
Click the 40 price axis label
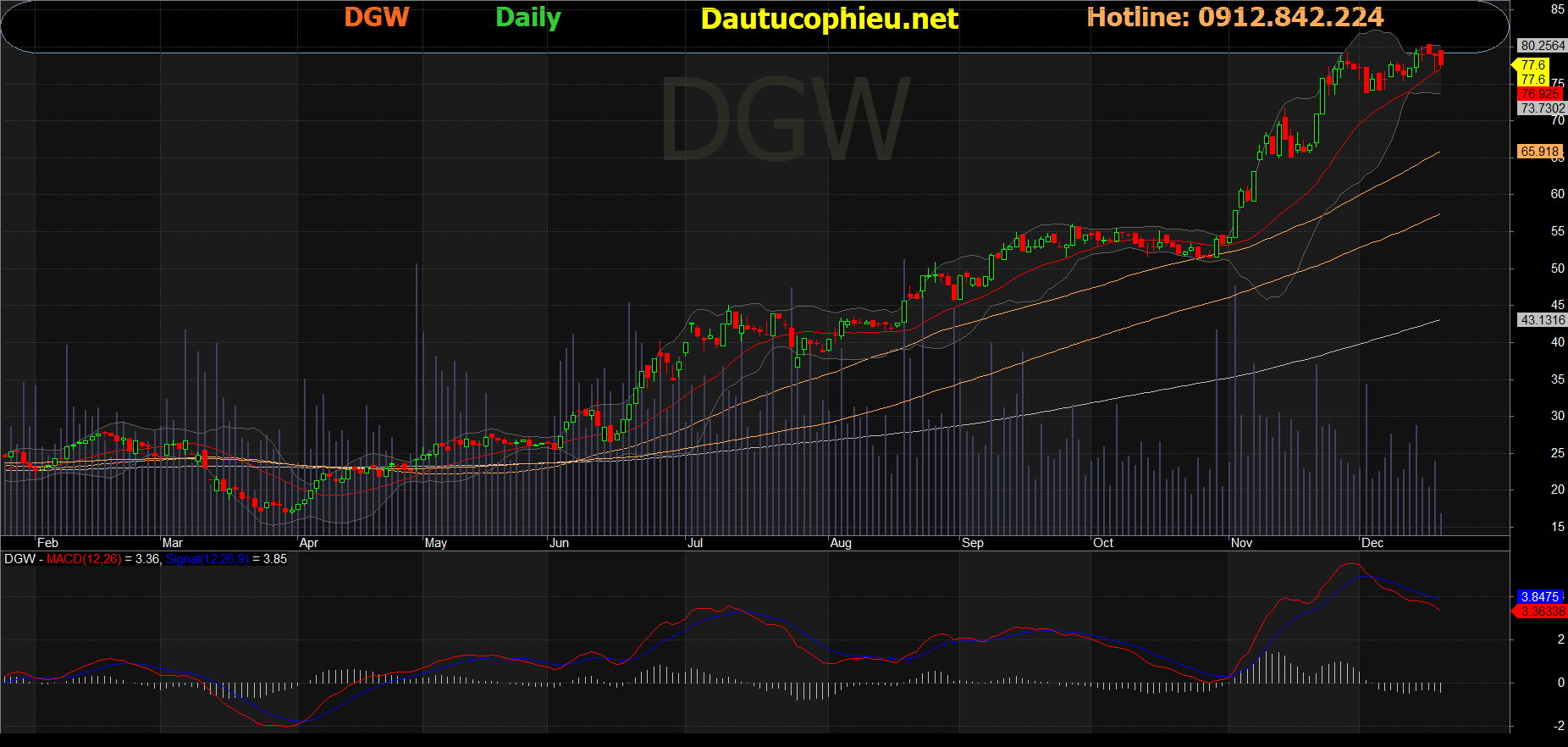1558,342
